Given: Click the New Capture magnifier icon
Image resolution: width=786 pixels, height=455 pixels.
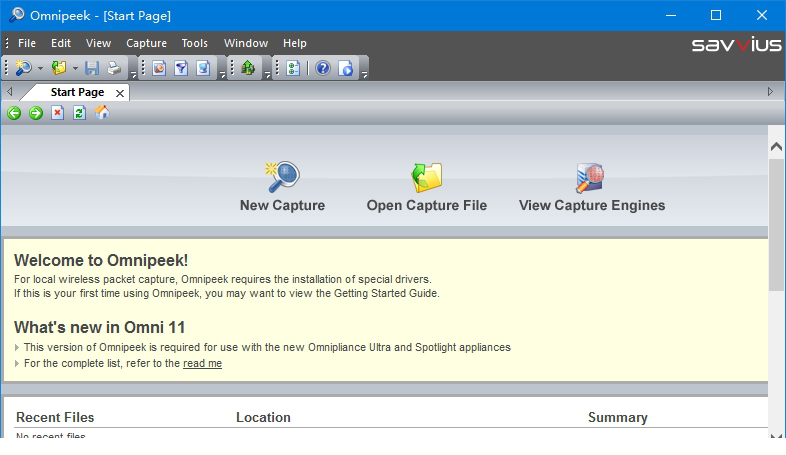Looking at the screenshot, I should pos(282,177).
